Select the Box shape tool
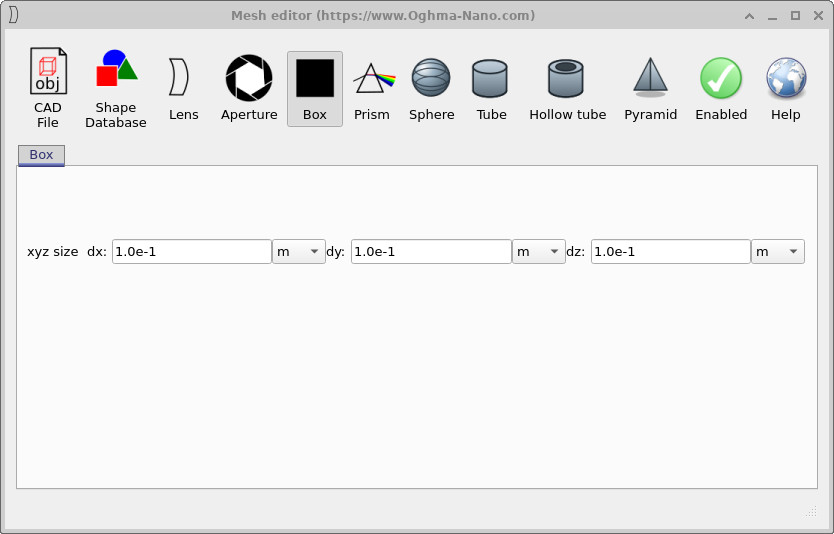834x534 pixels. pos(315,88)
